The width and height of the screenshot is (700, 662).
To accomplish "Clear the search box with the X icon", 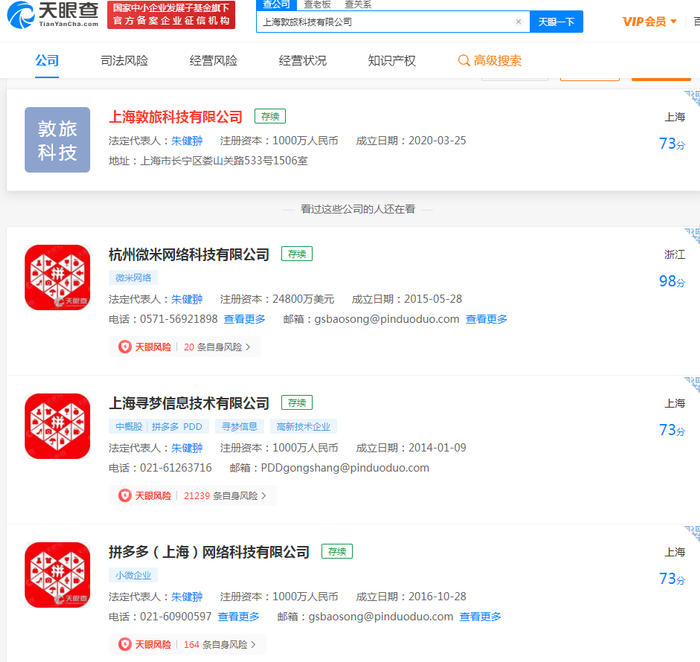I will tap(518, 21).
